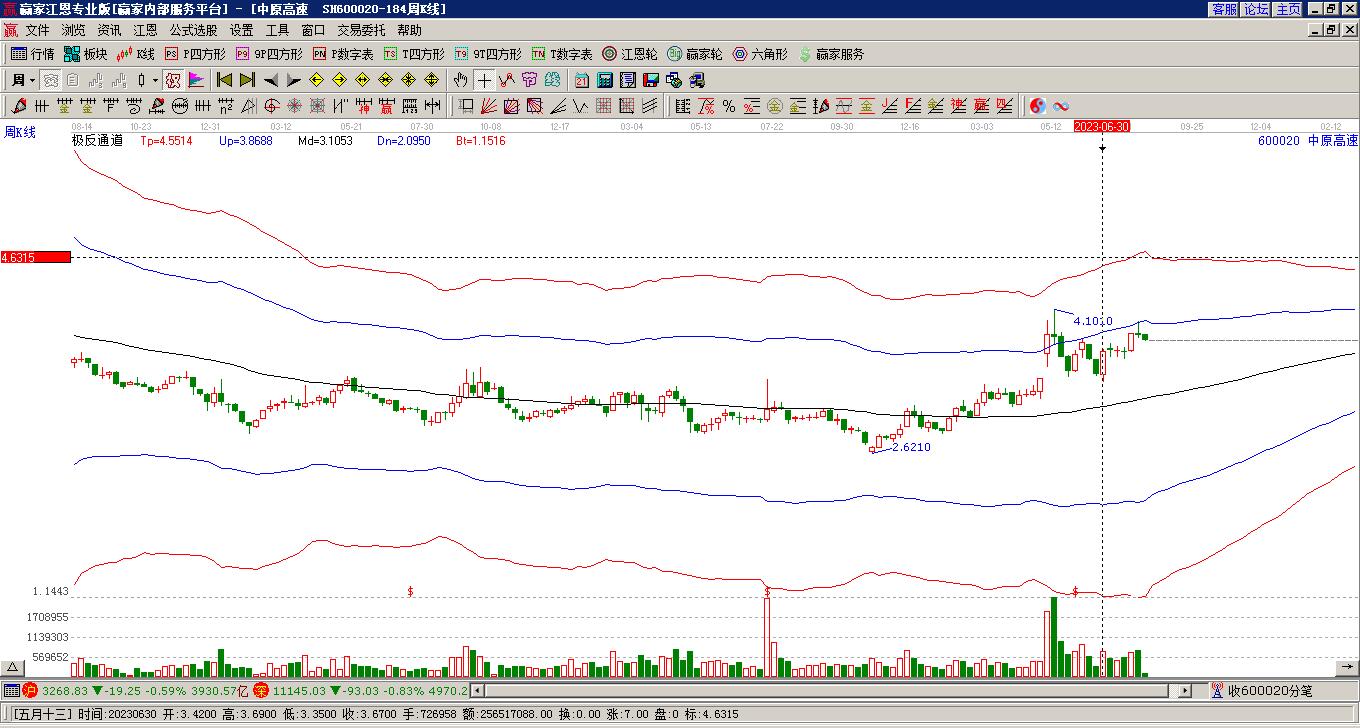Image resolution: width=1360 pixels, height=728 pixels.
Task: Click the floppy disk save icon
Action: point(651,80)
